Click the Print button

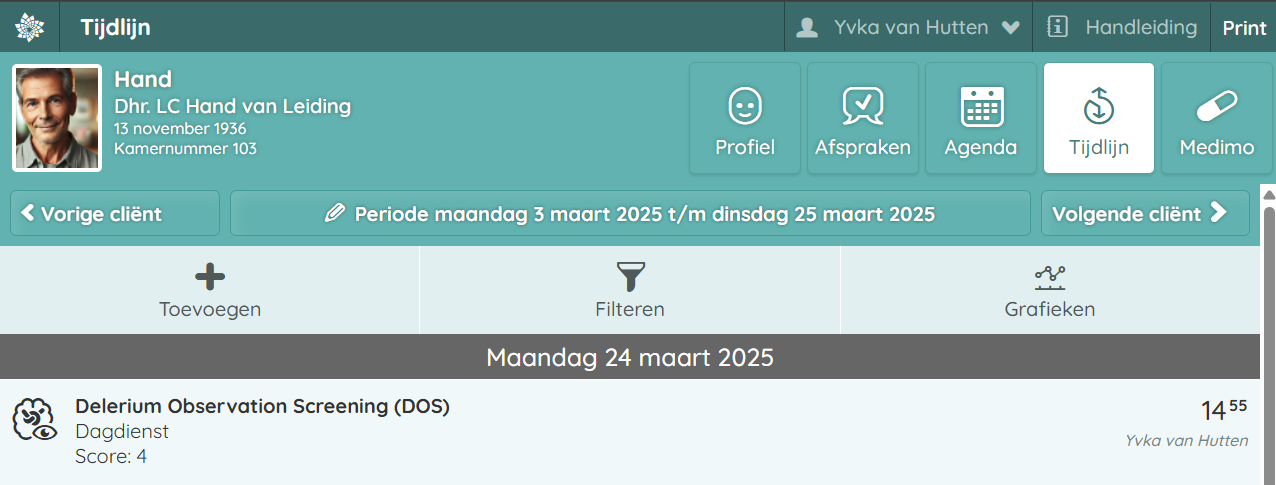[x=1244, y=28]
